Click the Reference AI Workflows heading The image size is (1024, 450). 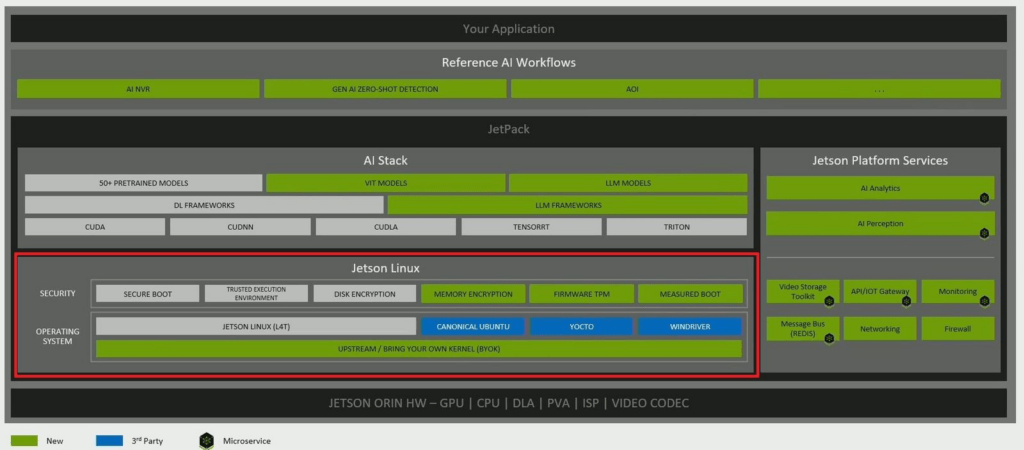coord(509,63)
